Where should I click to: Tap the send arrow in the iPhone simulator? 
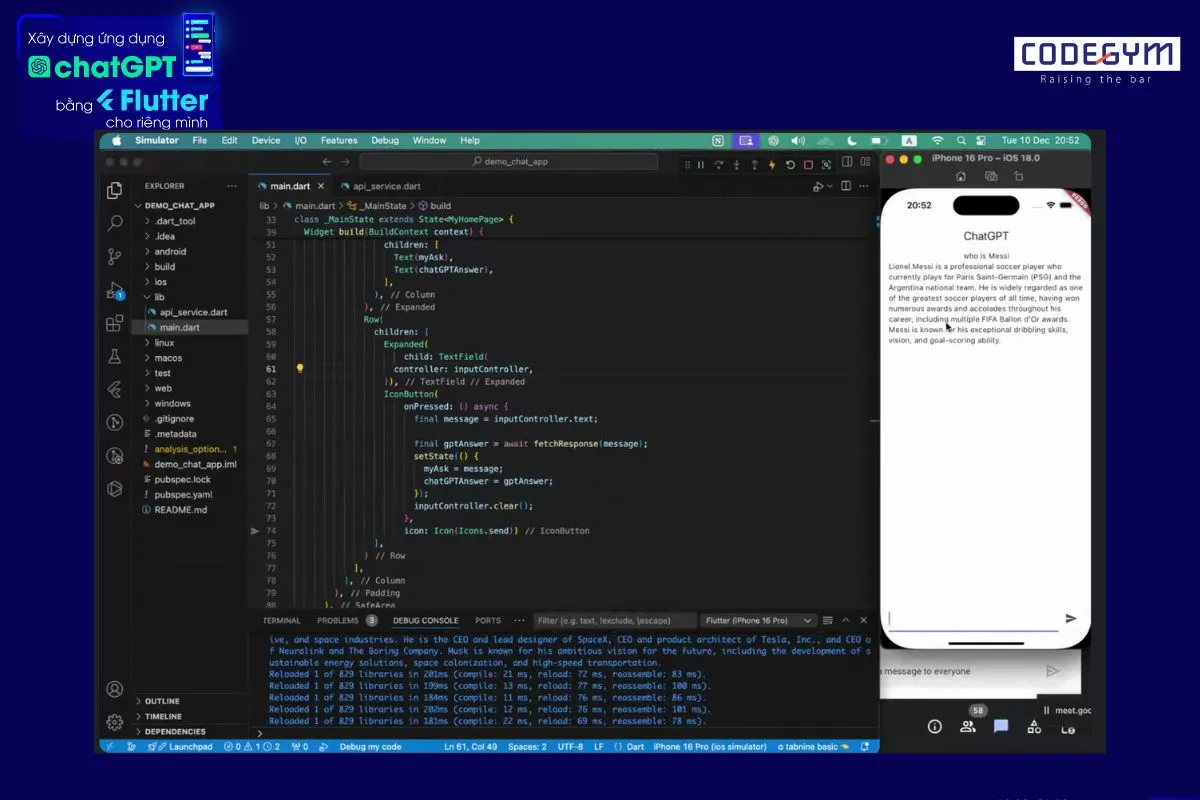1071,619
